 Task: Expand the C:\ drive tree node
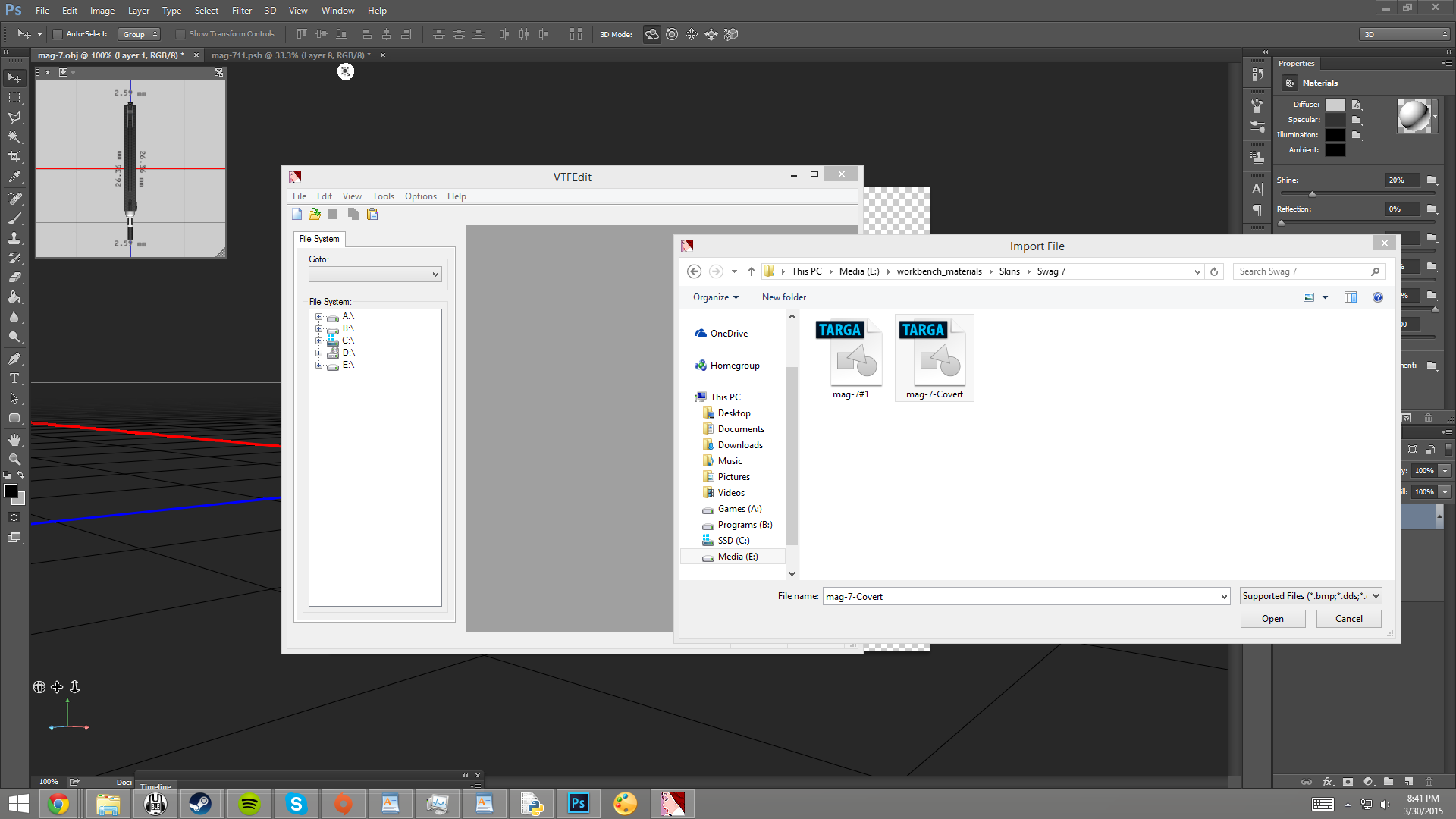click(x=319, y=340)
